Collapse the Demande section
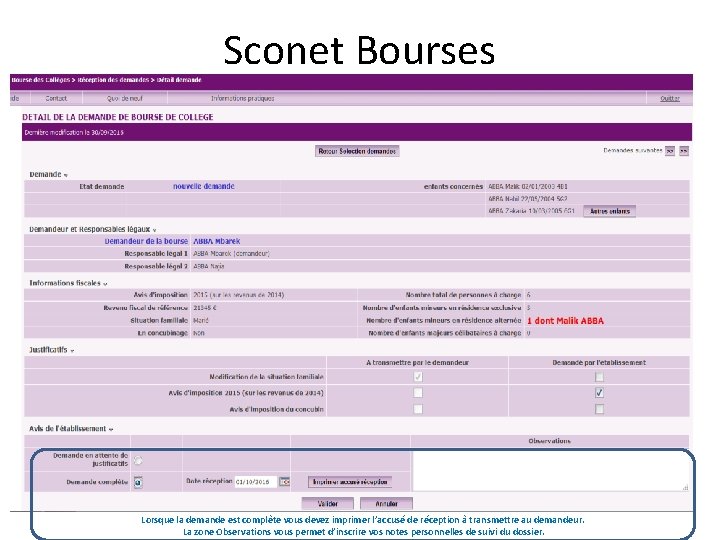The height and width of the screenshot is (540, 720). click(66, 175)
